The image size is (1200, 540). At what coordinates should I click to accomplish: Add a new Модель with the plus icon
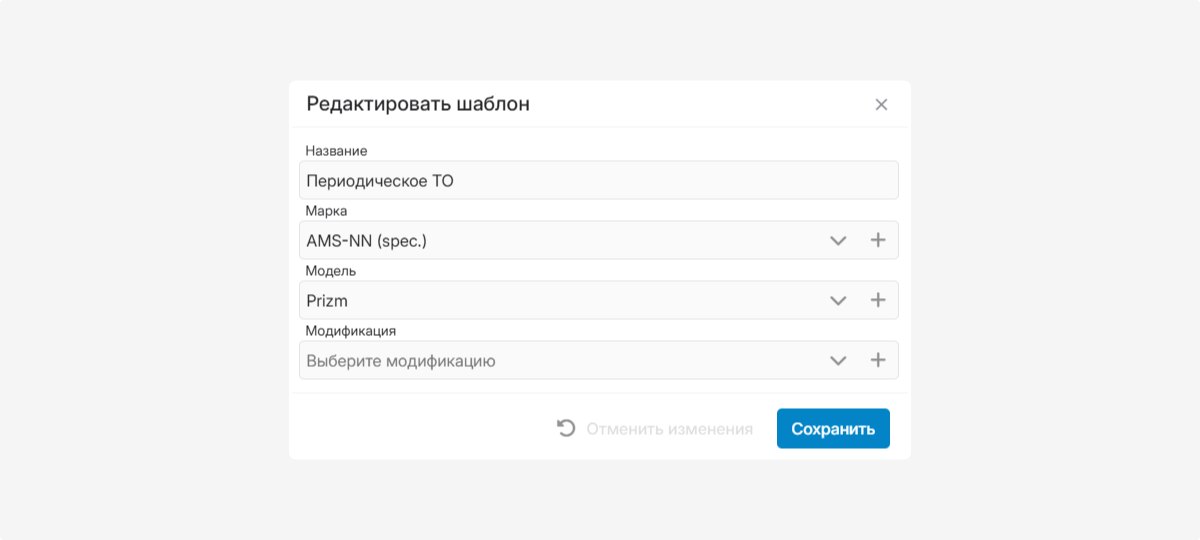pyautogui.click(x=878, y=301)
